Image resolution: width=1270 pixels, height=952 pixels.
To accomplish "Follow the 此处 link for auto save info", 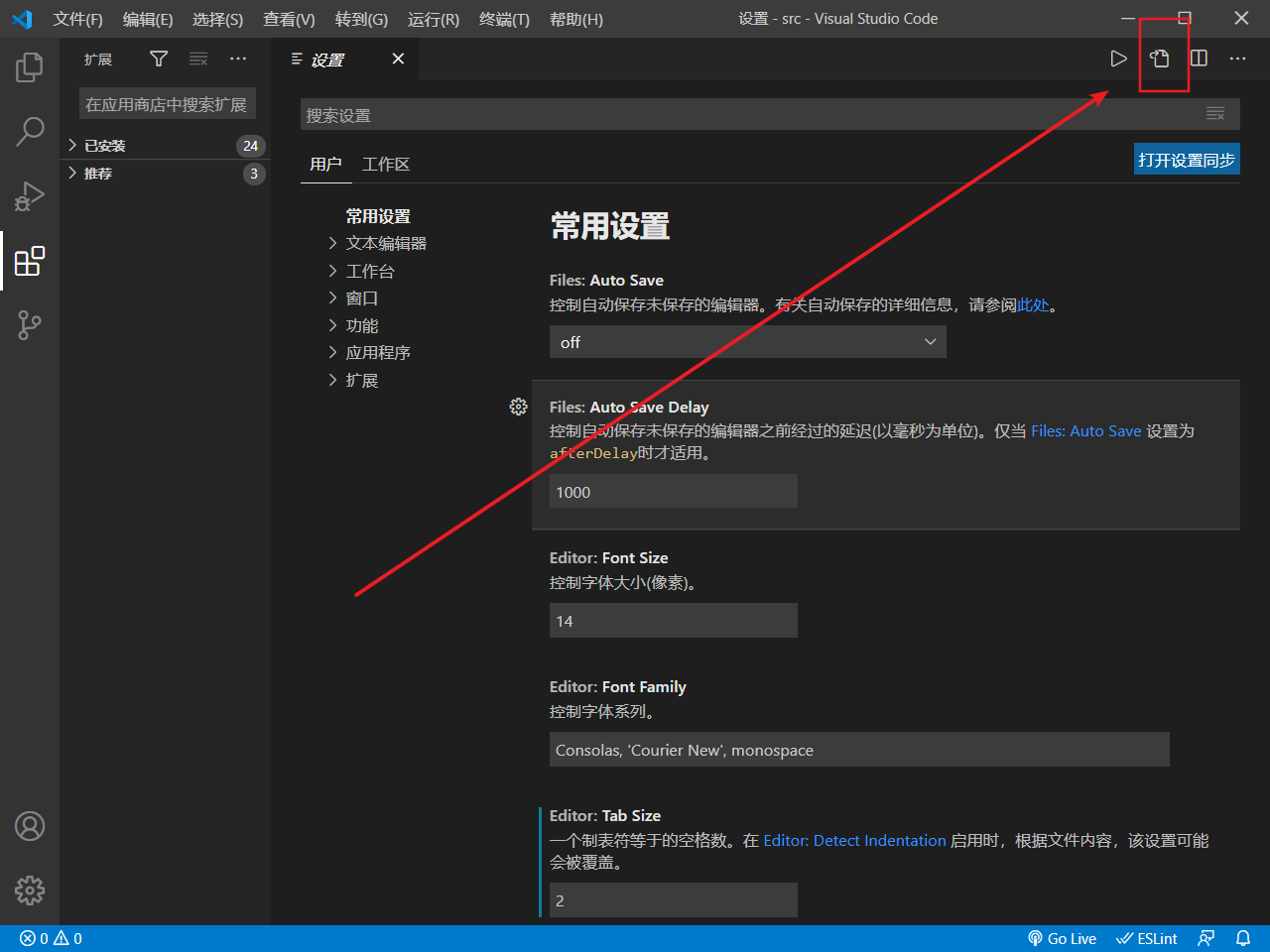I will click(1033, 305).
